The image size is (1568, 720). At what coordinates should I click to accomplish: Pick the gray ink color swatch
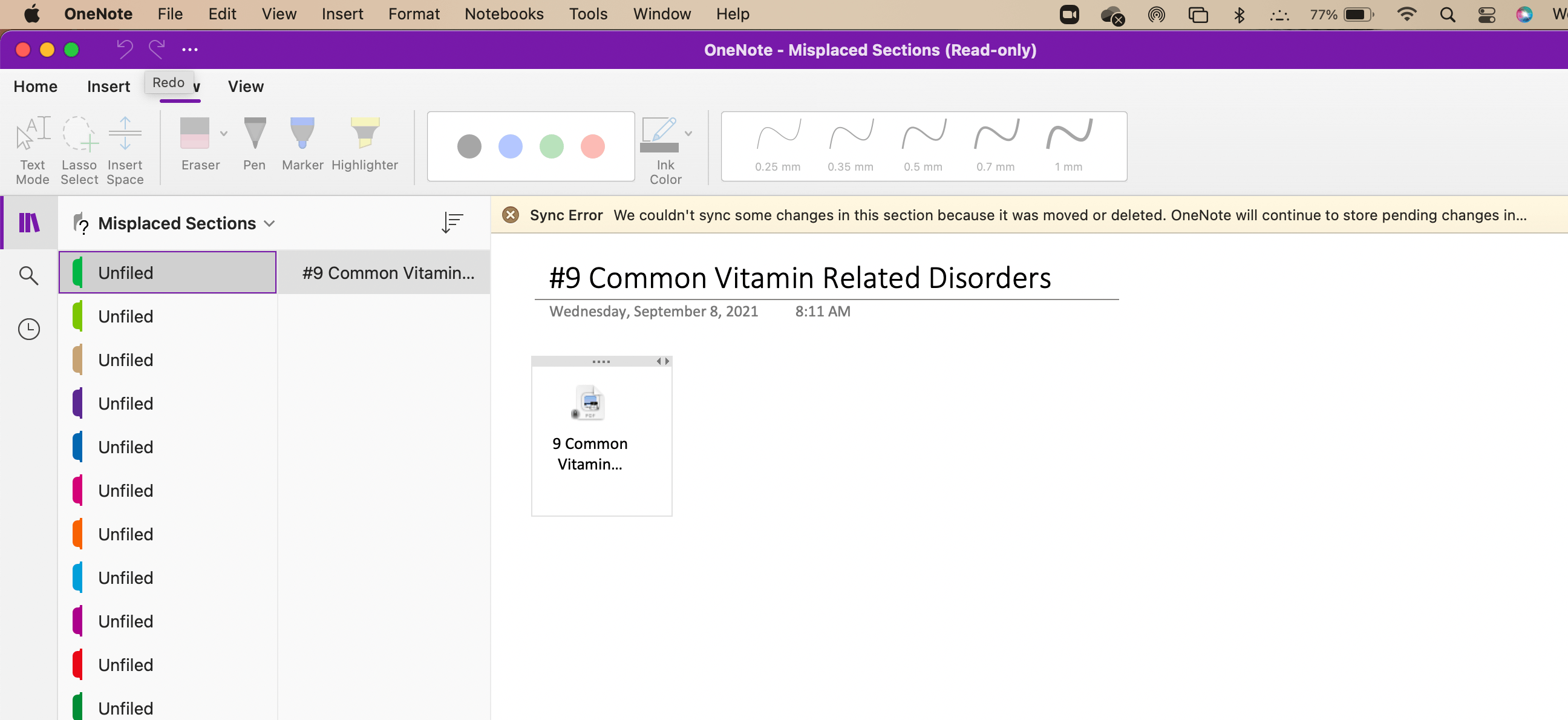point(469,146)
